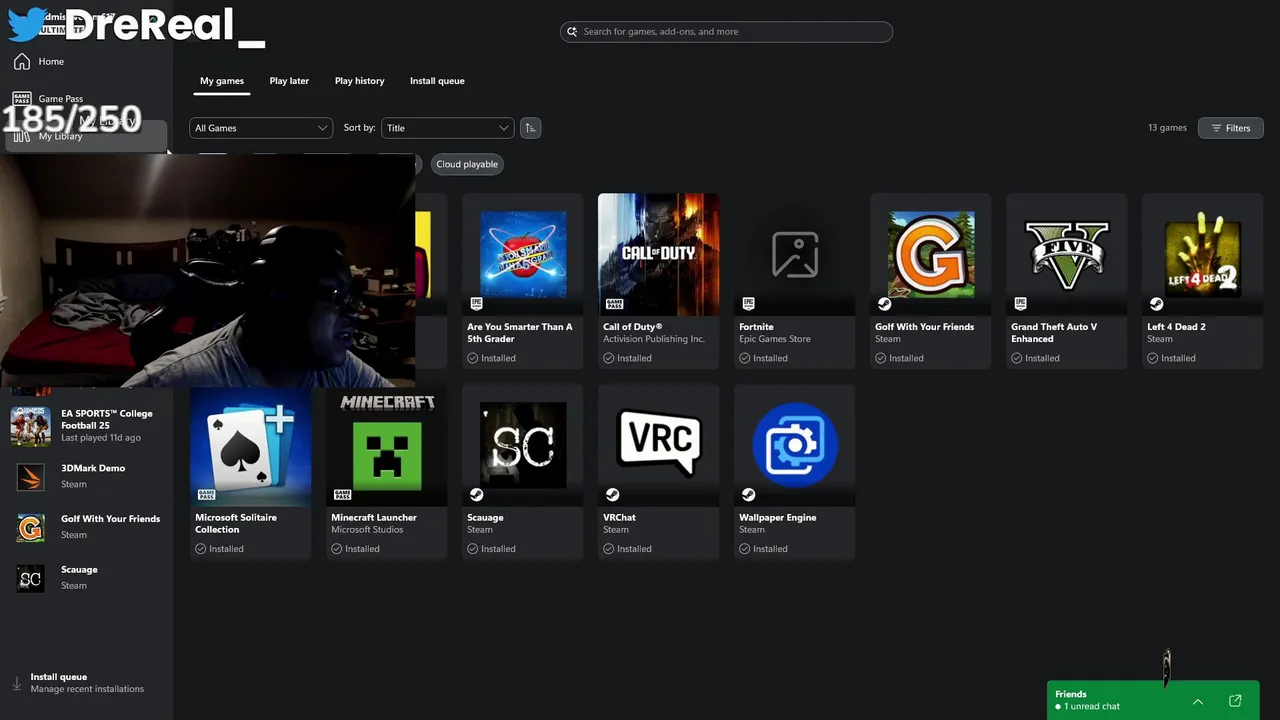Screen dimensions: 1280x720
Task: Toggle the sort order icon button
Action: (x=530, y=128)
